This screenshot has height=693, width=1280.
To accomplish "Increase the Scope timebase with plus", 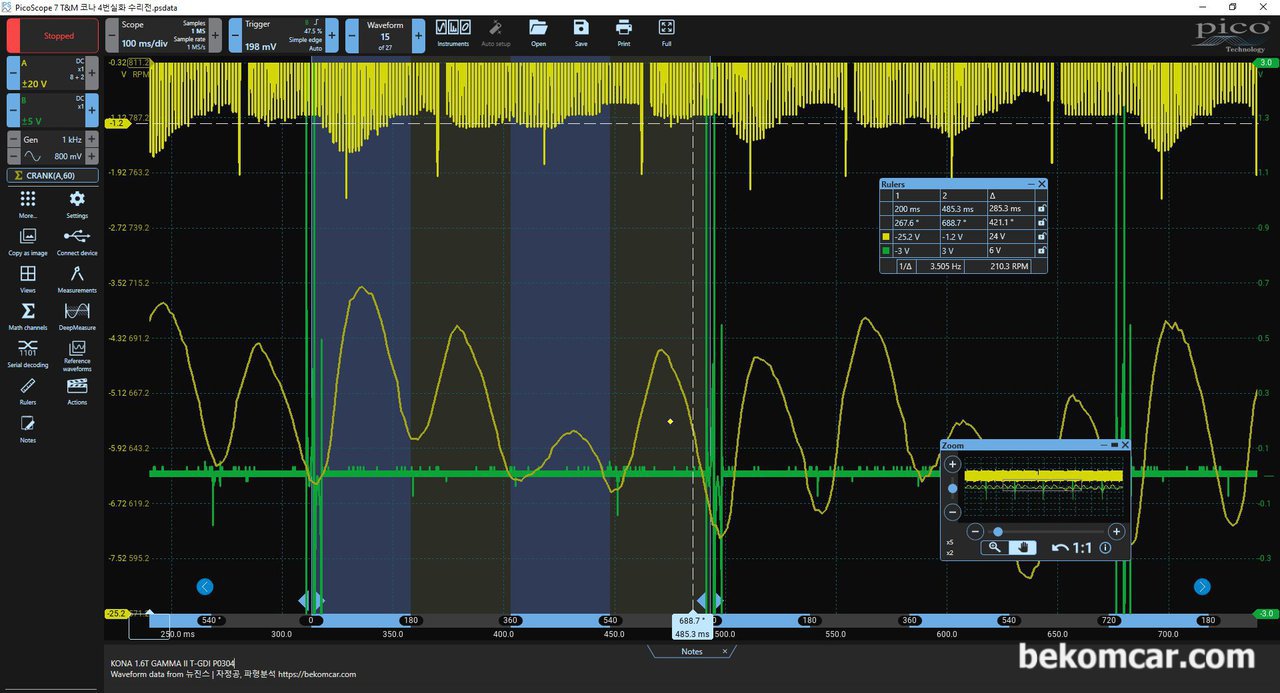I will pyautogui.click(x=216, y=35).
